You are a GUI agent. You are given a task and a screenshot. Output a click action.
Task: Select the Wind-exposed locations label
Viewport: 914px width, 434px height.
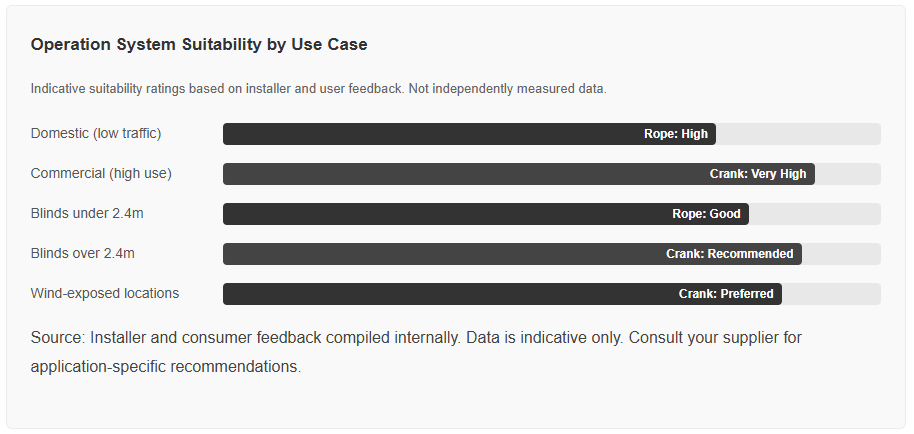[x=104, y=293]
